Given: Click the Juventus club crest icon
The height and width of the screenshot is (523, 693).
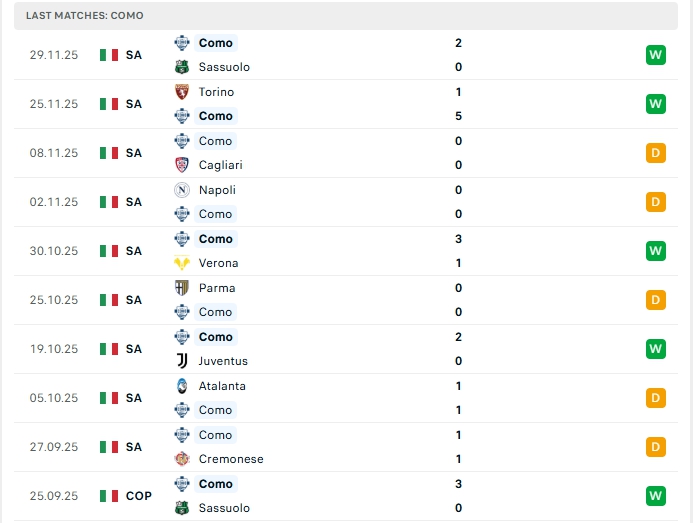Looking at the screenshot, I should [181, 361].
